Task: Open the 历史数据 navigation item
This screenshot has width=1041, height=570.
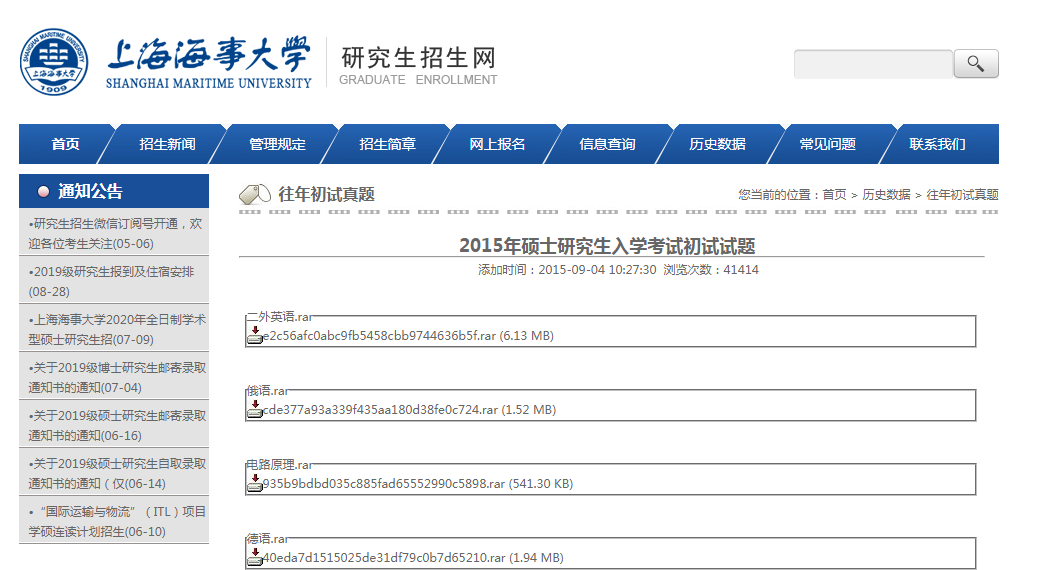Action: pyautogui.click(x=717, y=144)
